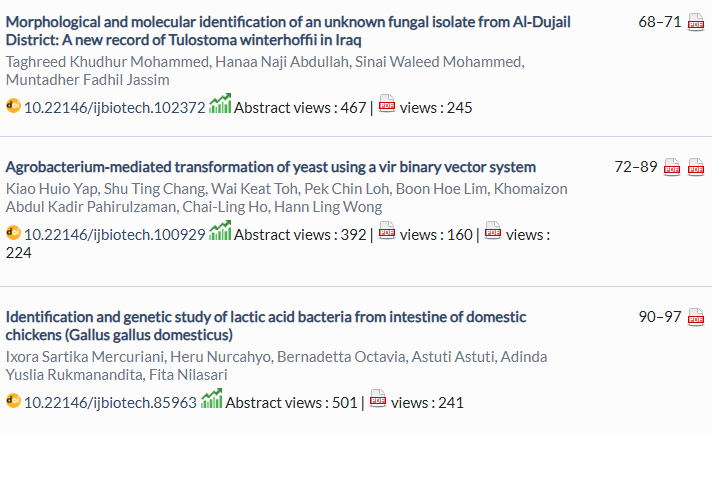This screenshot has width=712, height=499.
Task: Open second PDF icon beside pages 72–89
Action: pyautogui.click(x=696, y=167)
